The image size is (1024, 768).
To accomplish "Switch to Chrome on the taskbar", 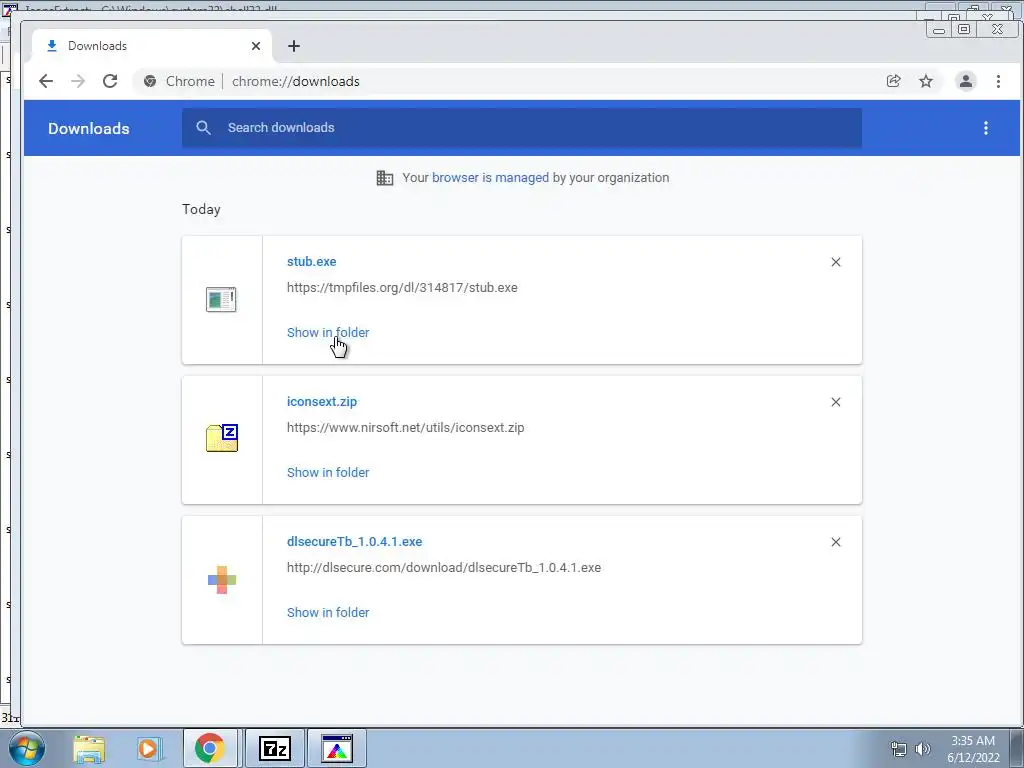I will pos(210,748).
